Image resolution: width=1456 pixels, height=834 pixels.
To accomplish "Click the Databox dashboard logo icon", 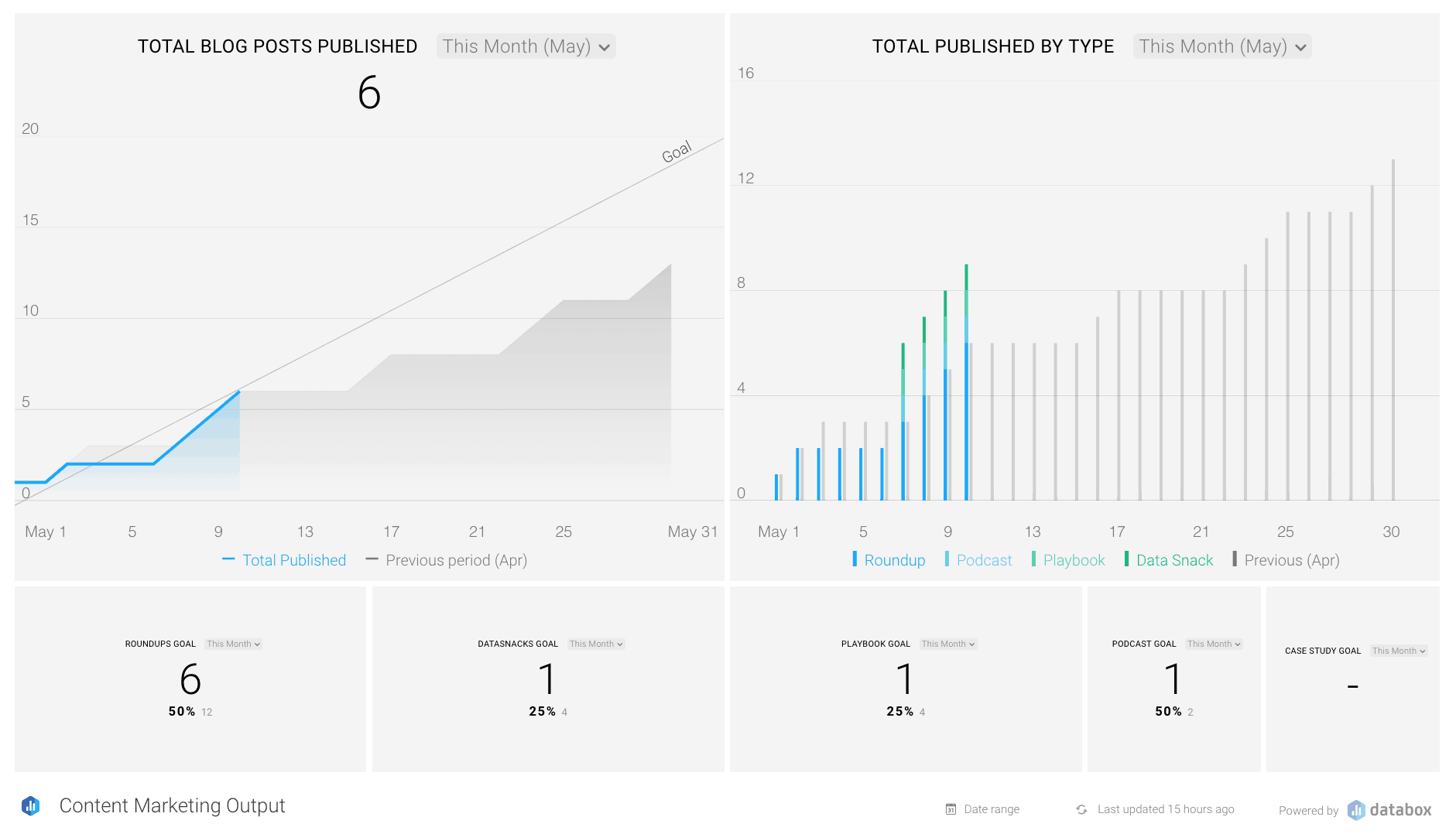I will pyautogui.click(x=31, y=806).
